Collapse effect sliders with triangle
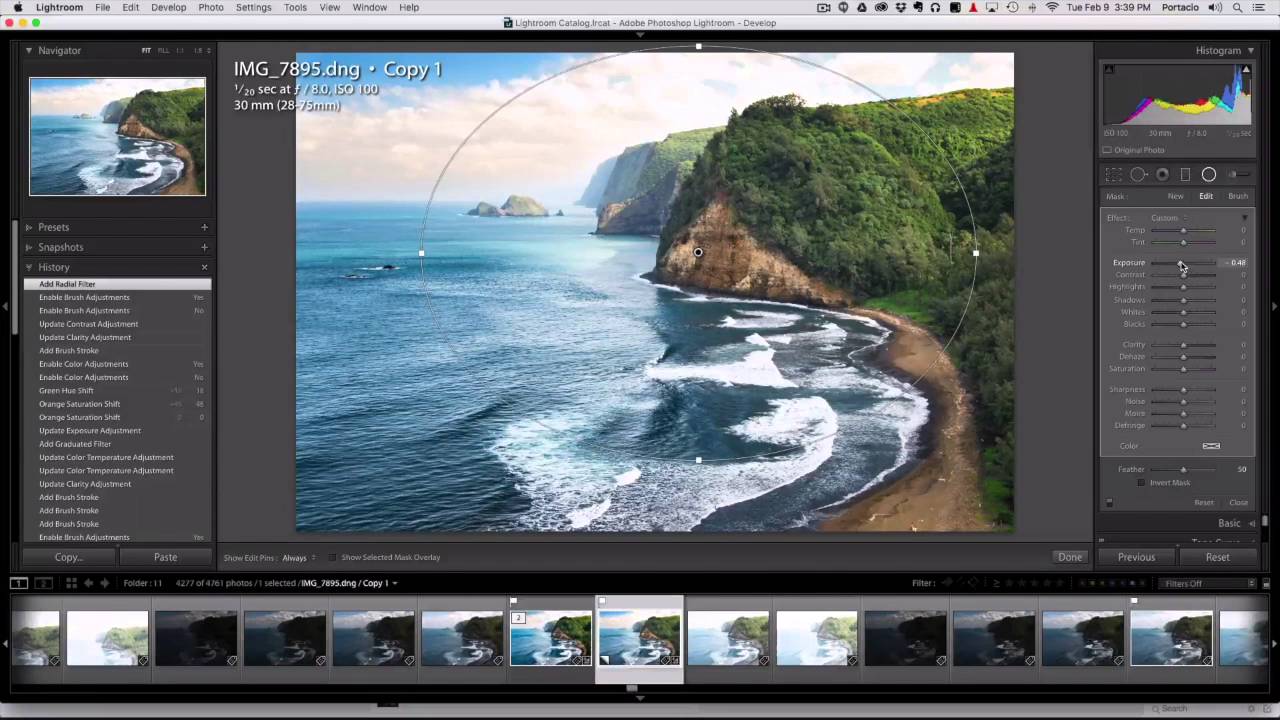Viewport: 1280px width, 720px height. (1245, 218)
